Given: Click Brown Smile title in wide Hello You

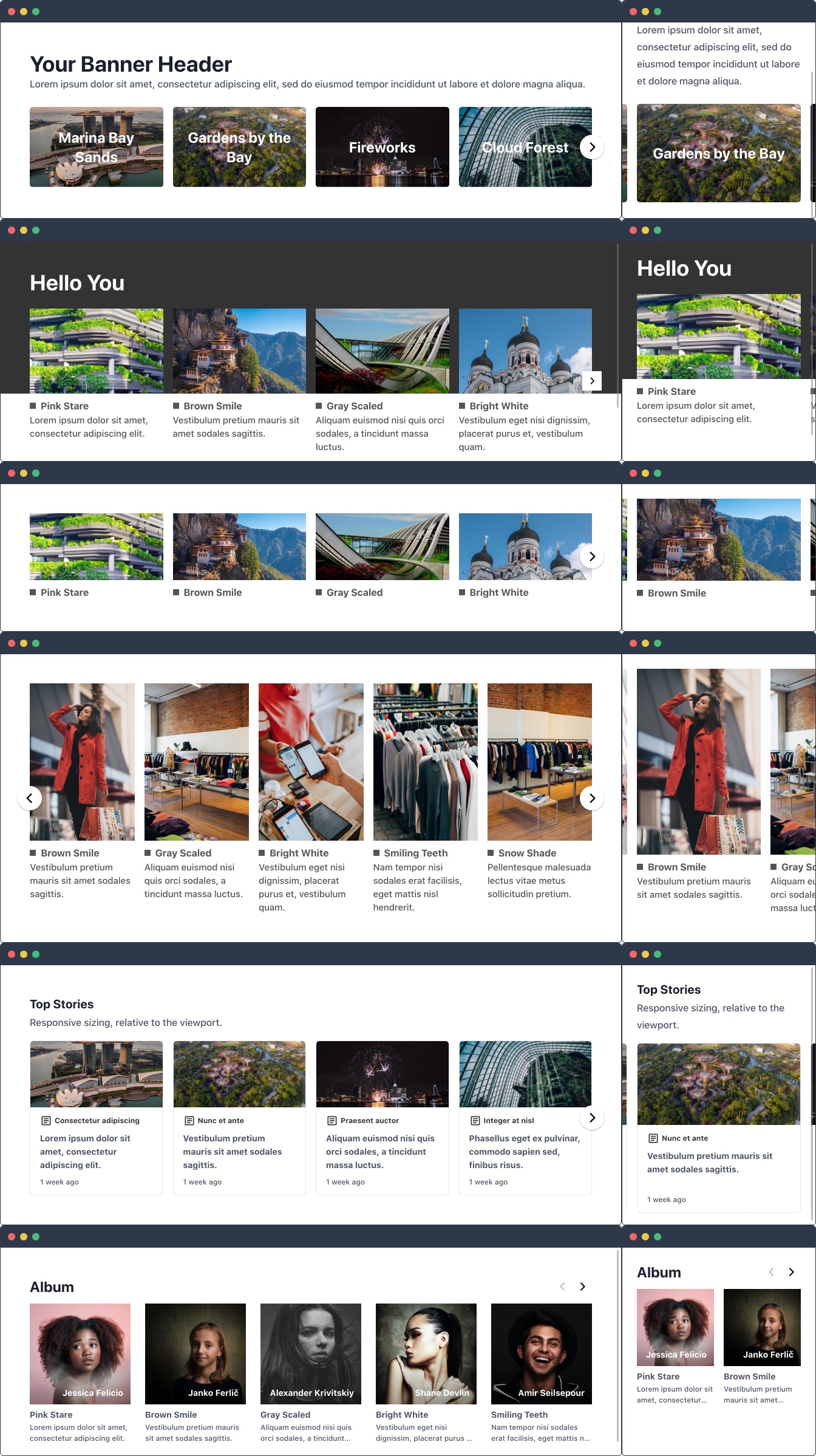Looking at the screenshot, I should click(212, 406).
